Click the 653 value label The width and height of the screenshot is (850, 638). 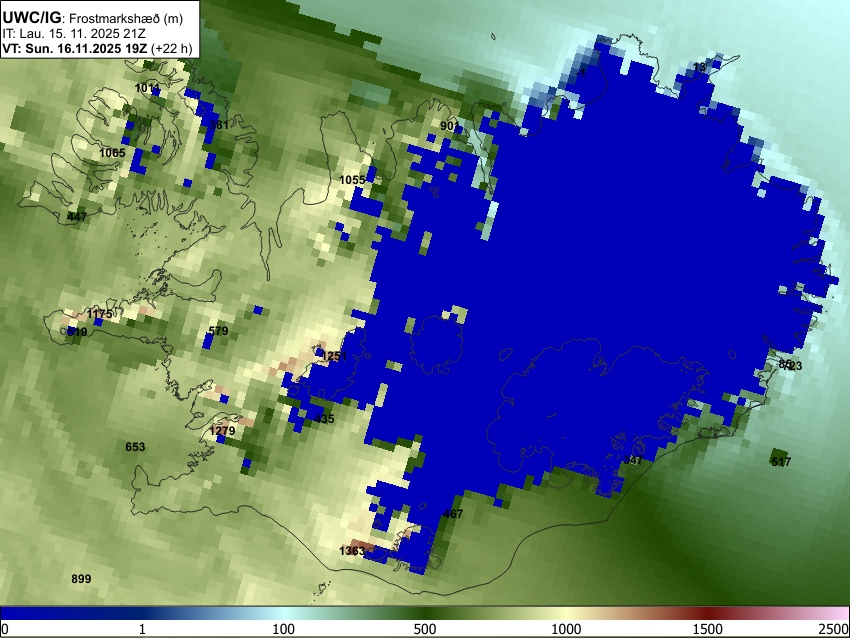135,447
